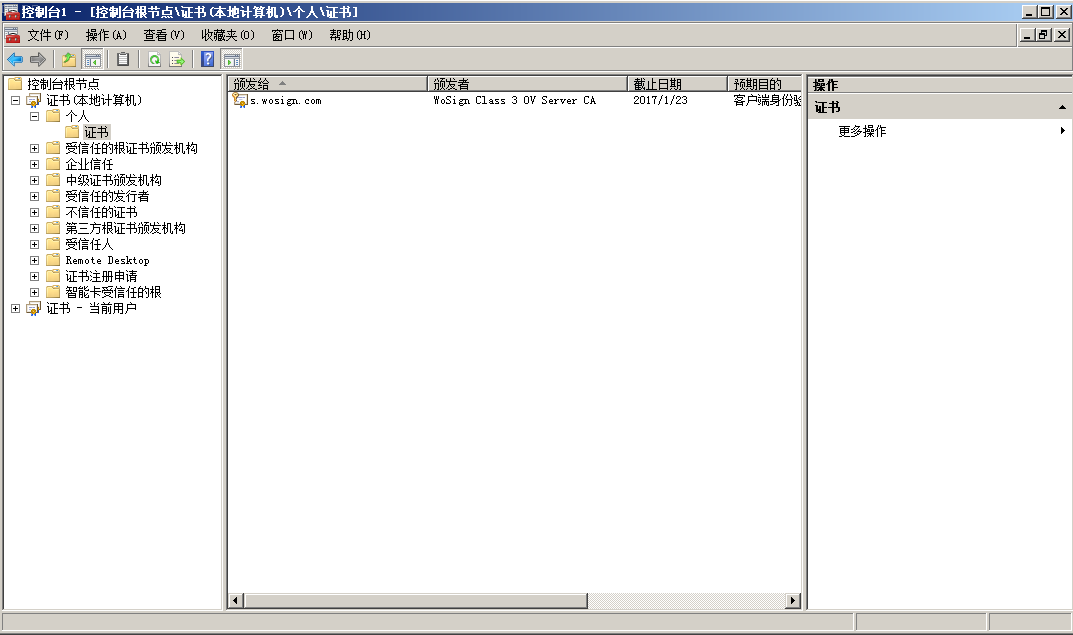The image size is (1073, 635).
Task: Click the Up one level folder icon
Action: click(x=69, y=59)
